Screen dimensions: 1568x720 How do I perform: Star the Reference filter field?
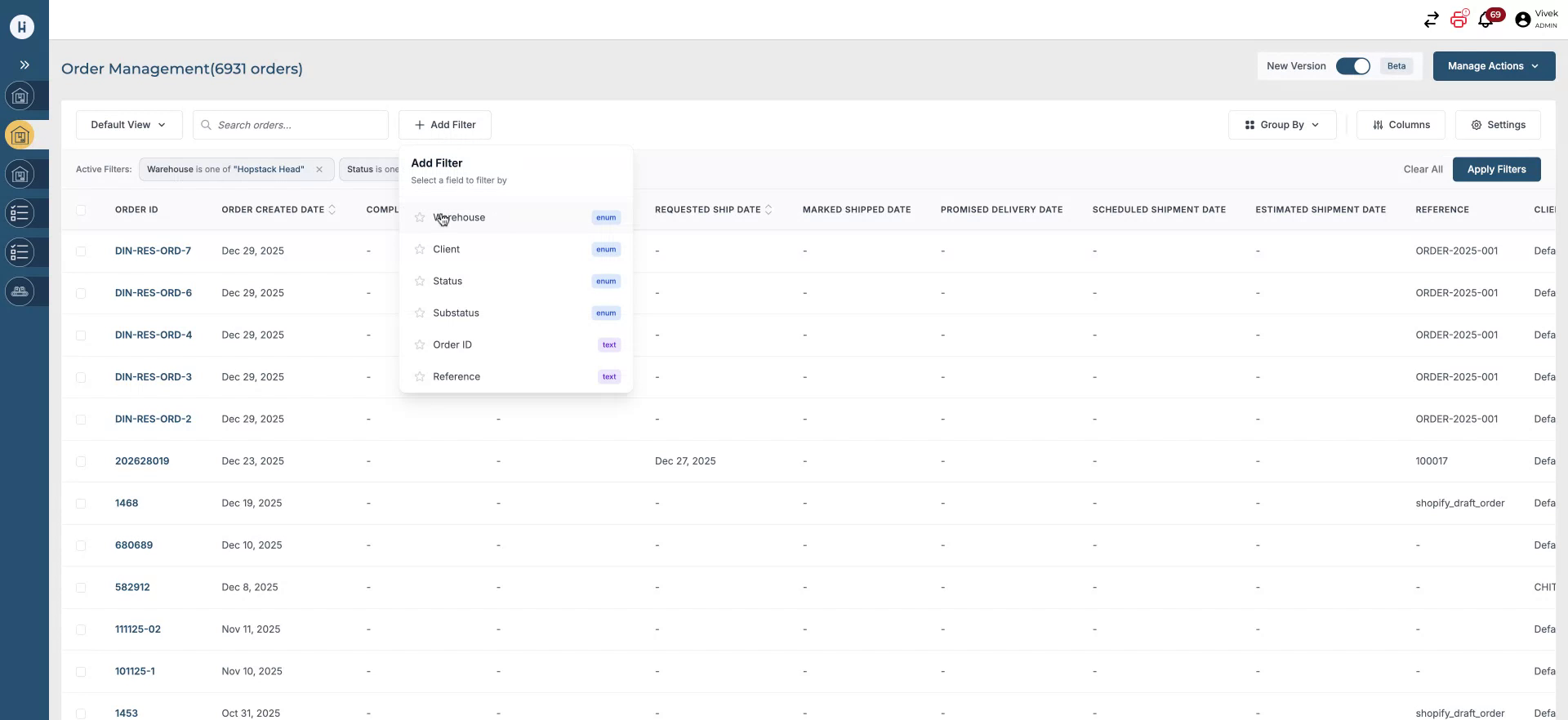click(420, 377)
